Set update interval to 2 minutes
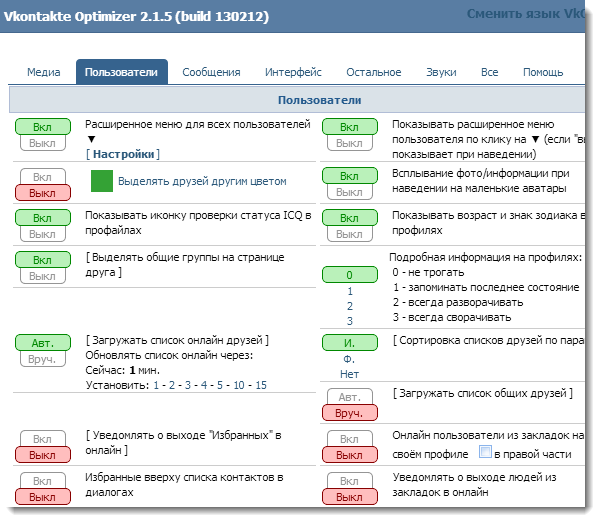This screenshot has height=522, width=600. click(x=172, y=385)
